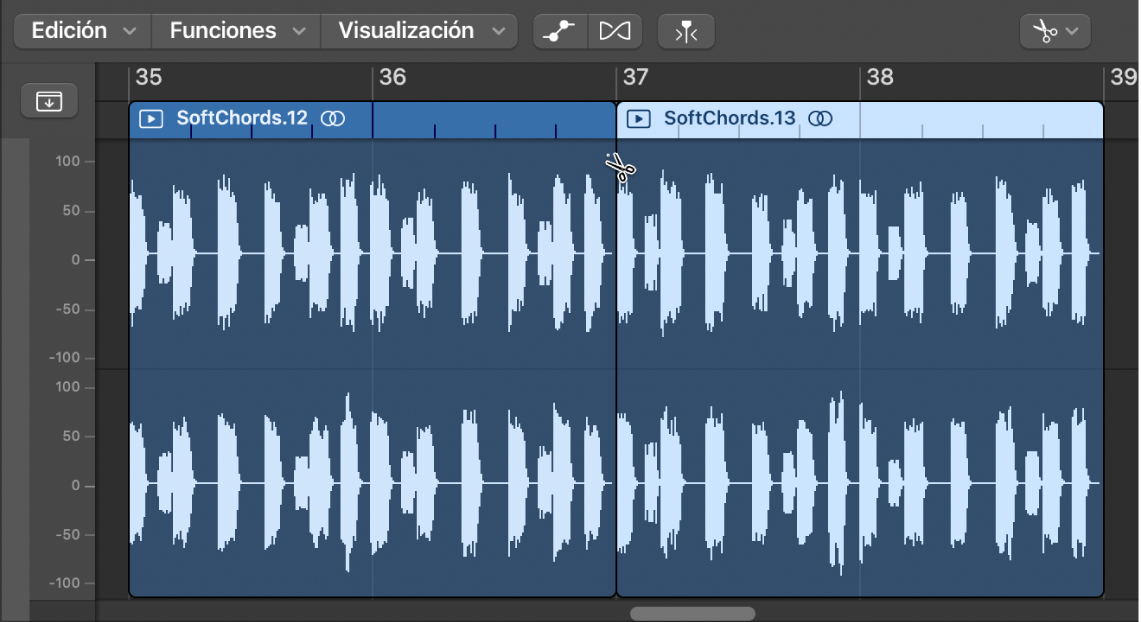1141x622 pixels.
Task: Click measure 37 in the ruler
Action: point(637,78)
